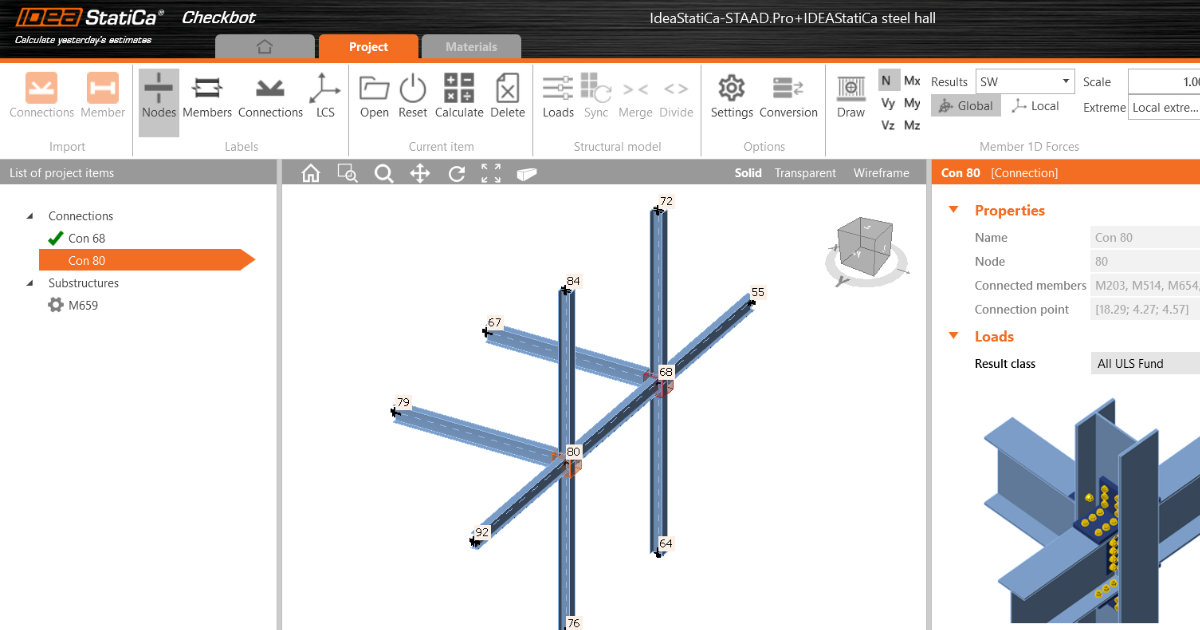The height and width of the screenshot is (630, 1200).
Task: Toggle Vz force display
Action: pos(888,125)
